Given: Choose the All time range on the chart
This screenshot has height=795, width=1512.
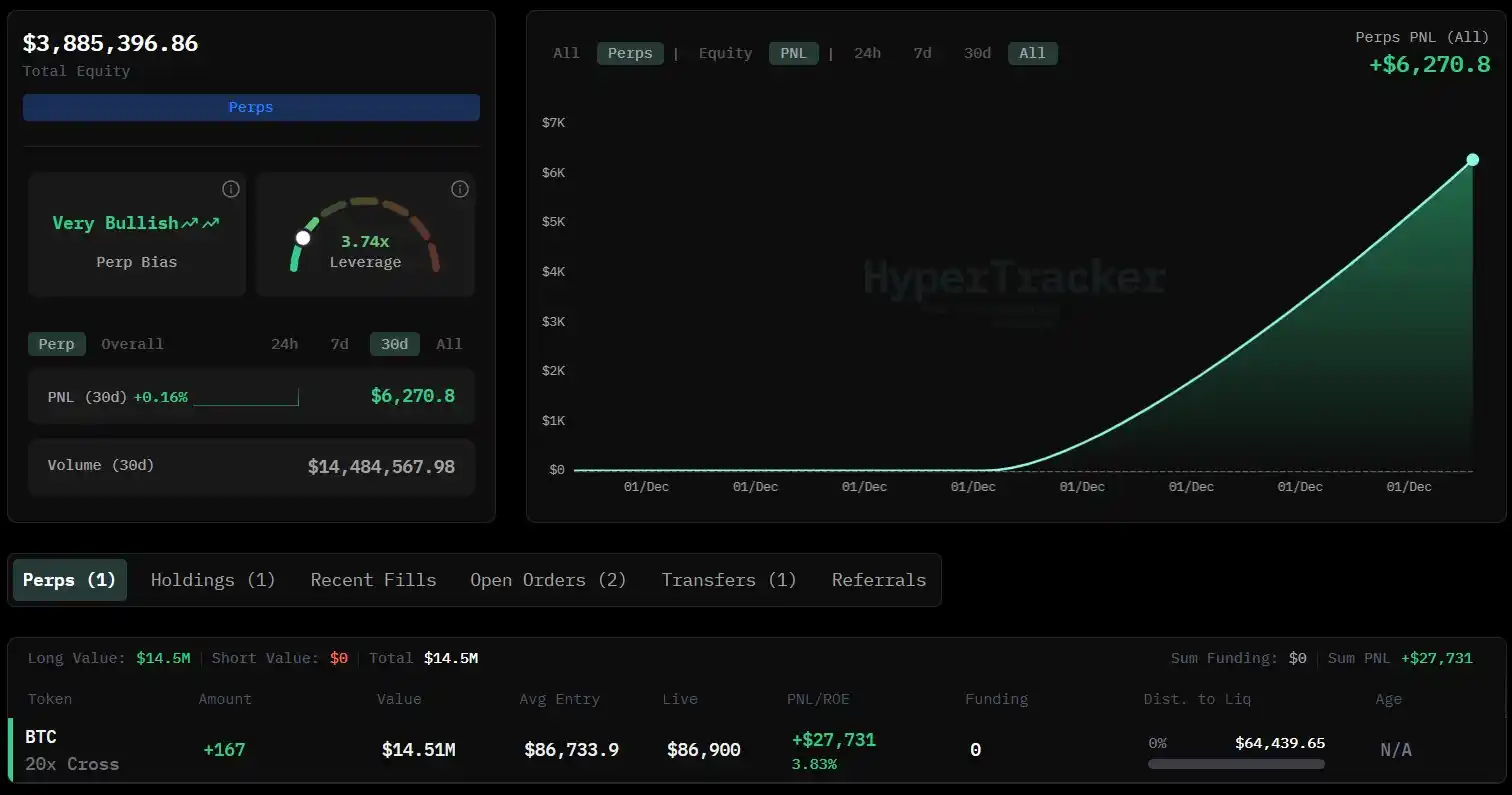Looking at the screenshot, I should (1032, 53).
